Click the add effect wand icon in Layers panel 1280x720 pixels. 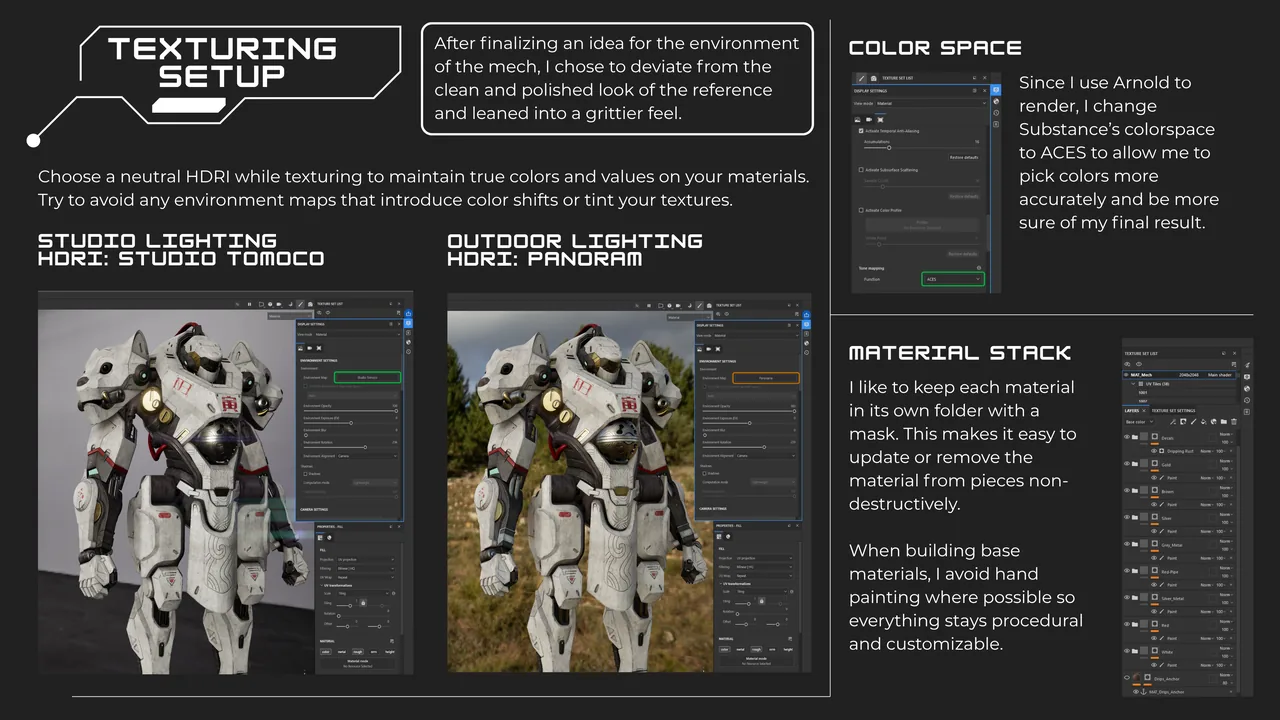point(1173,422)
